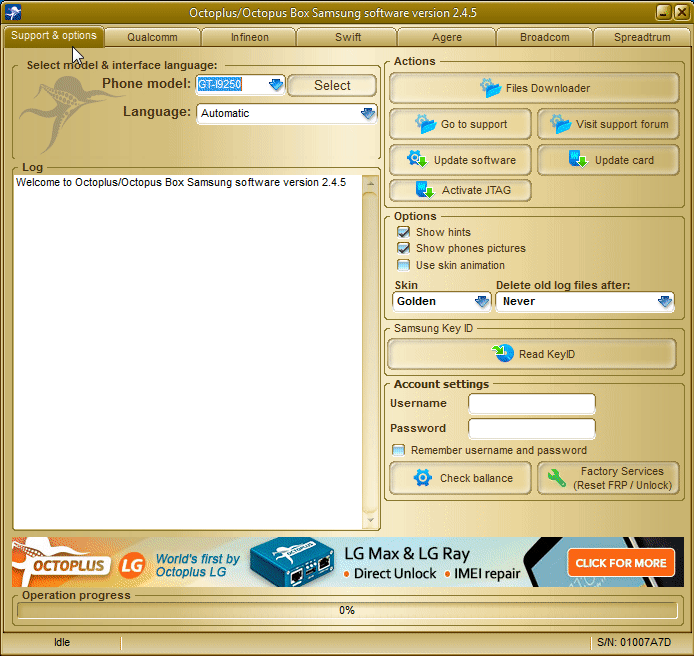694x656 pixels.
Task: Click the Activate JTAG icon
Action: (425, 190)
